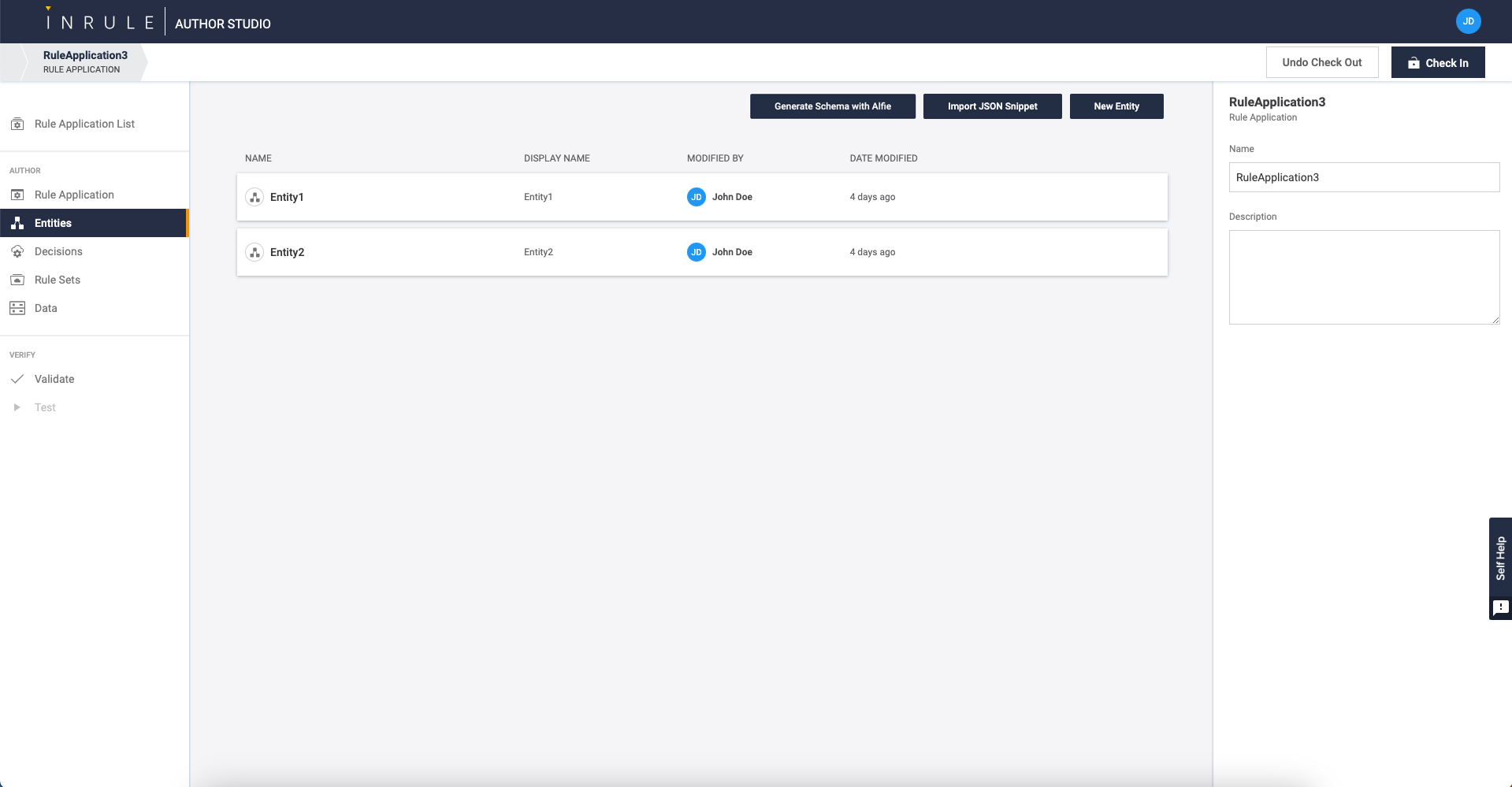Click the AUTHOR STUDIO title
Image resolution: width=1512 pixels, height=787 pixels.
tap(223, 24)
